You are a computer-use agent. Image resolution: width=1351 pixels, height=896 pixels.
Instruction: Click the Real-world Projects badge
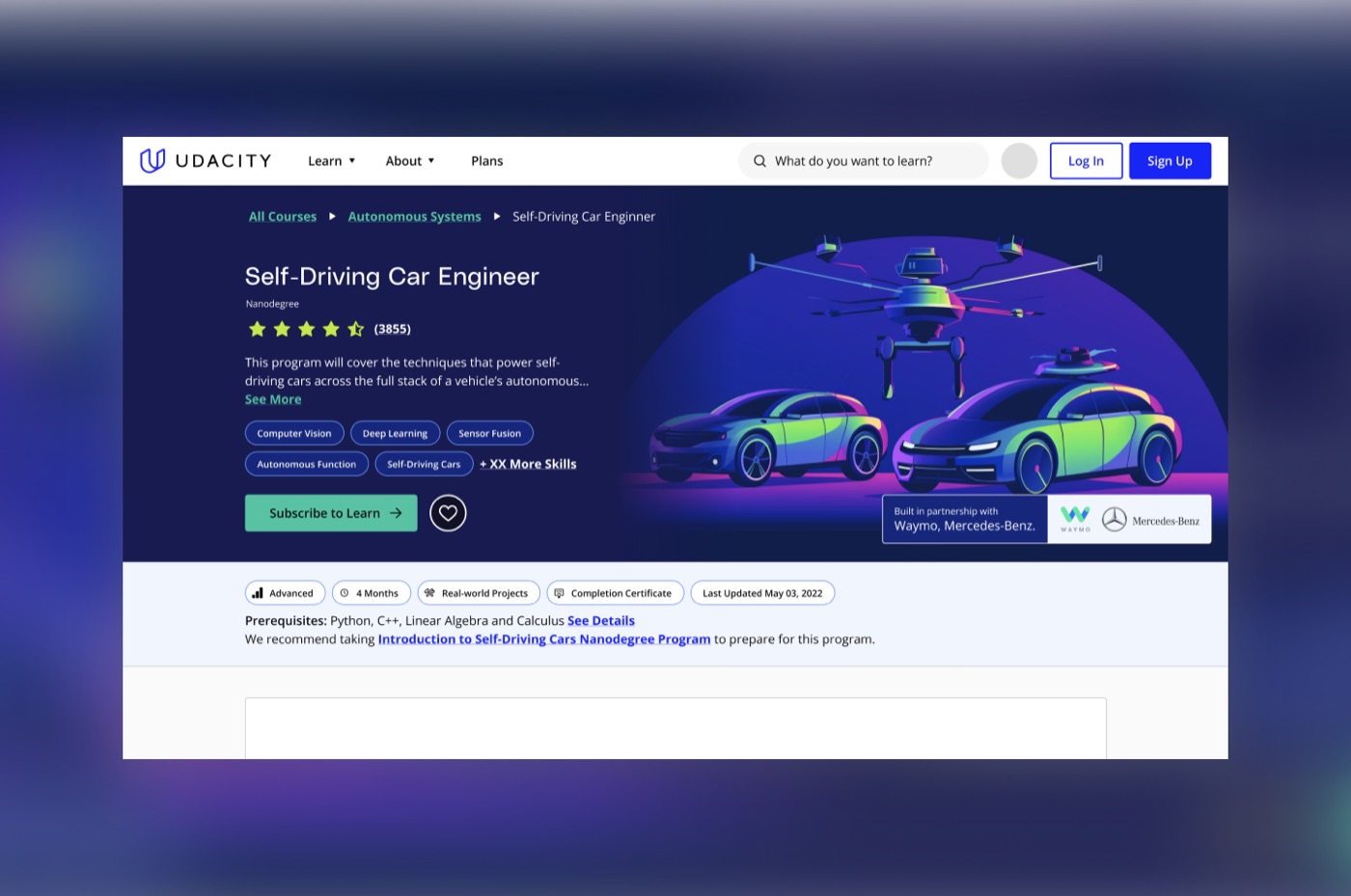(479, 593)
